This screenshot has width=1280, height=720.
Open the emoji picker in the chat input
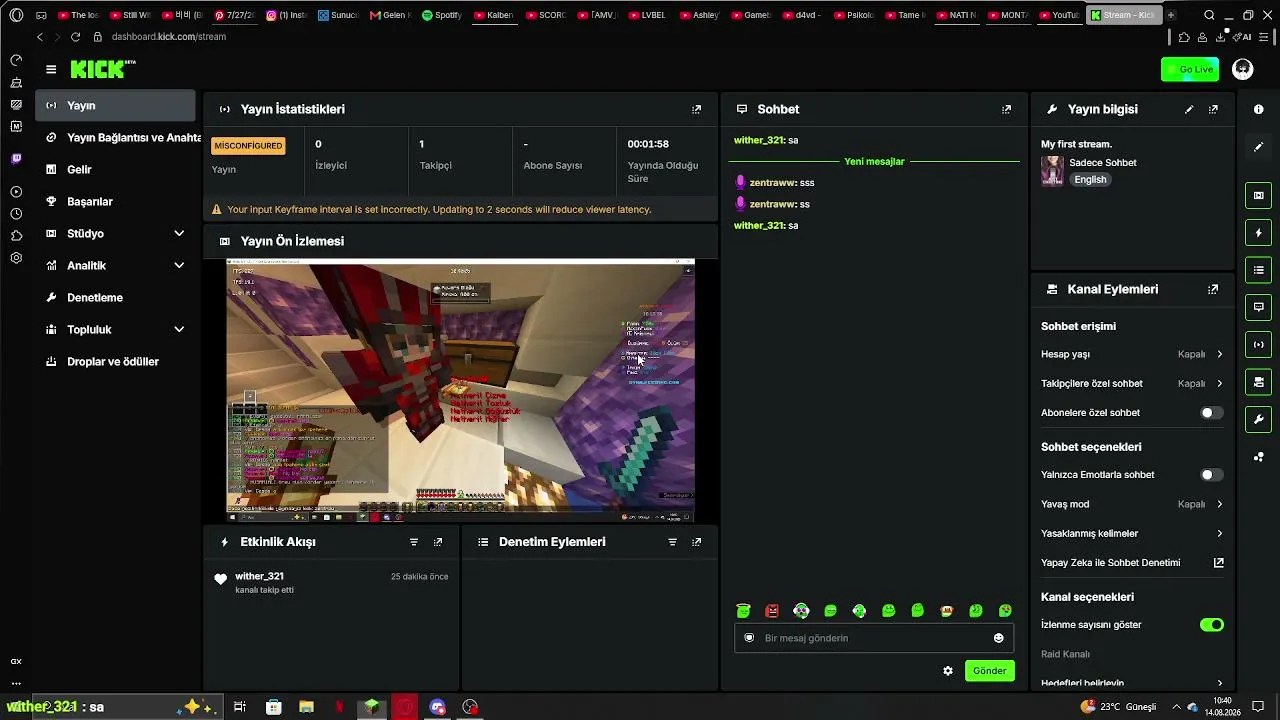(x=998, y=638)
